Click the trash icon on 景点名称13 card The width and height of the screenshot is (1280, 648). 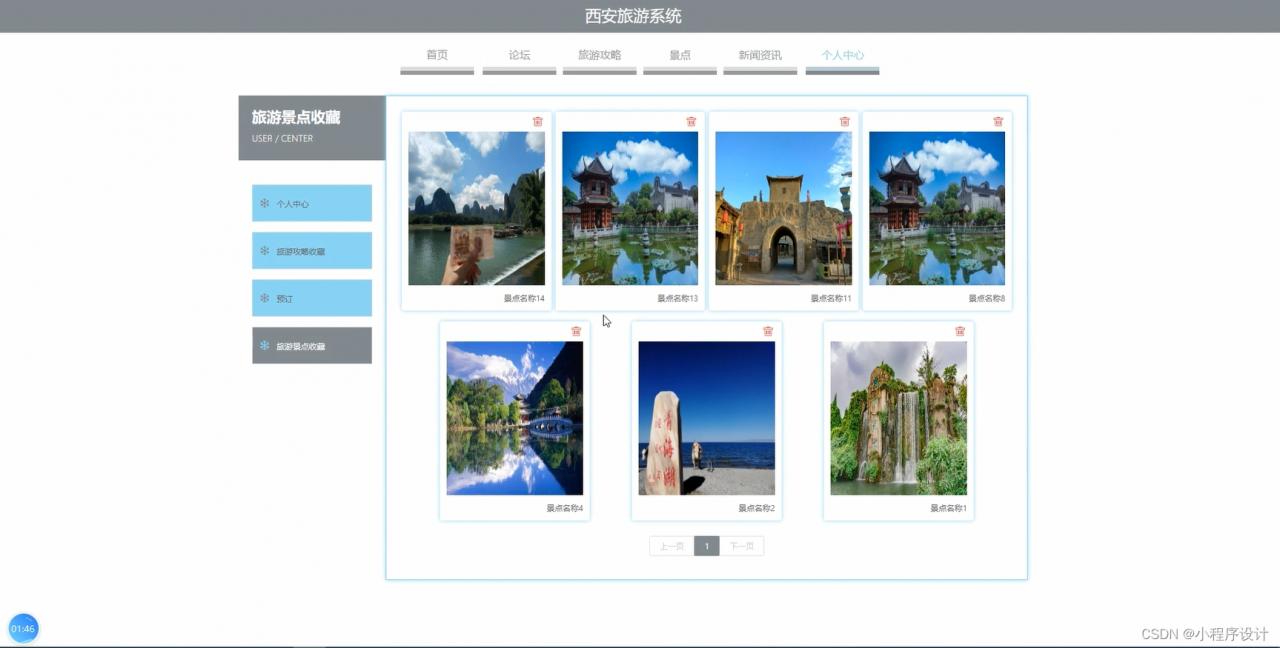coord(690,121)
